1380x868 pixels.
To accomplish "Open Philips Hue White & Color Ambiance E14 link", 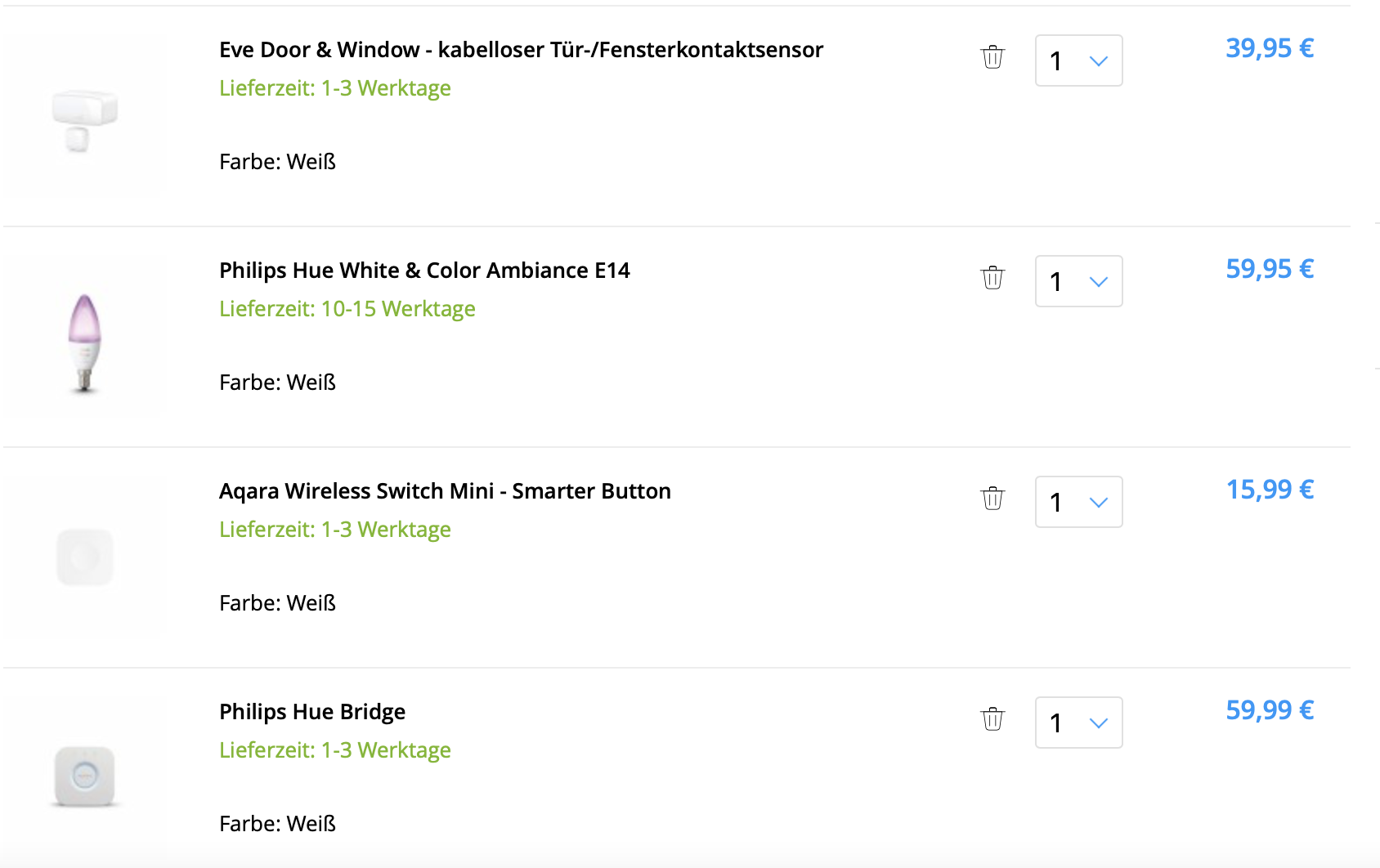I will tap(424, 271).
